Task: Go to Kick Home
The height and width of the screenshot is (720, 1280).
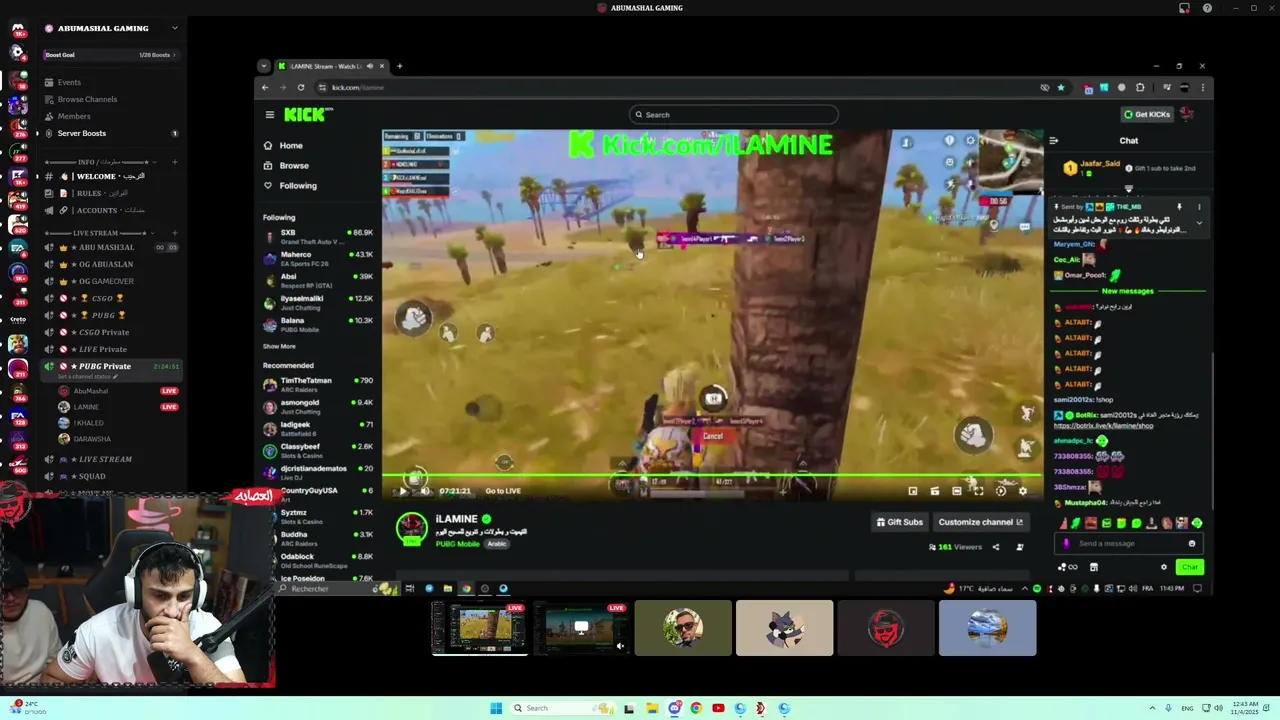Action: [x=283, y=146]
